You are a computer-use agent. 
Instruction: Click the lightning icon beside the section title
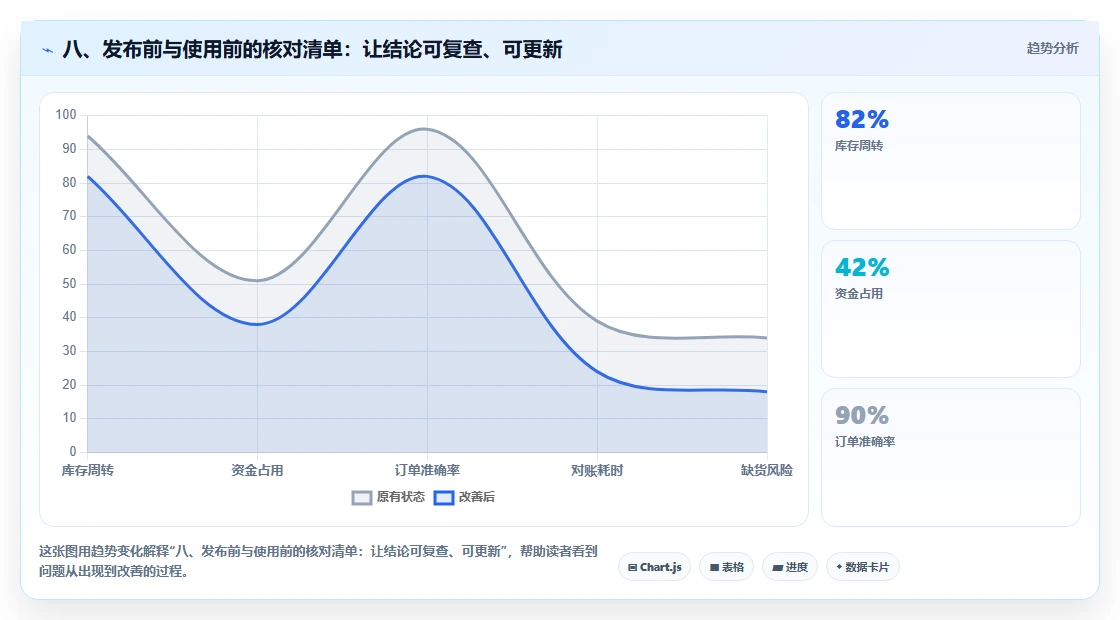[48, 50]
